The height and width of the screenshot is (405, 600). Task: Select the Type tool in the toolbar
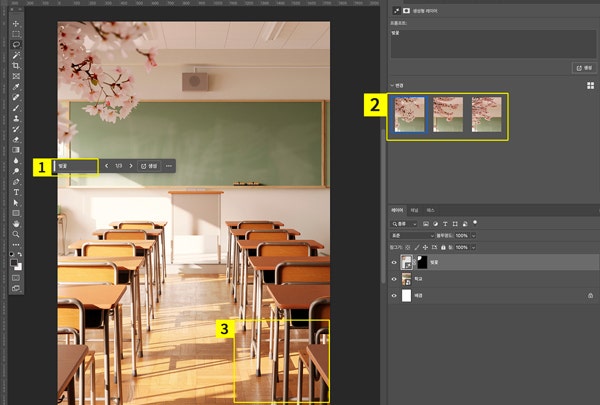[16, 192]
